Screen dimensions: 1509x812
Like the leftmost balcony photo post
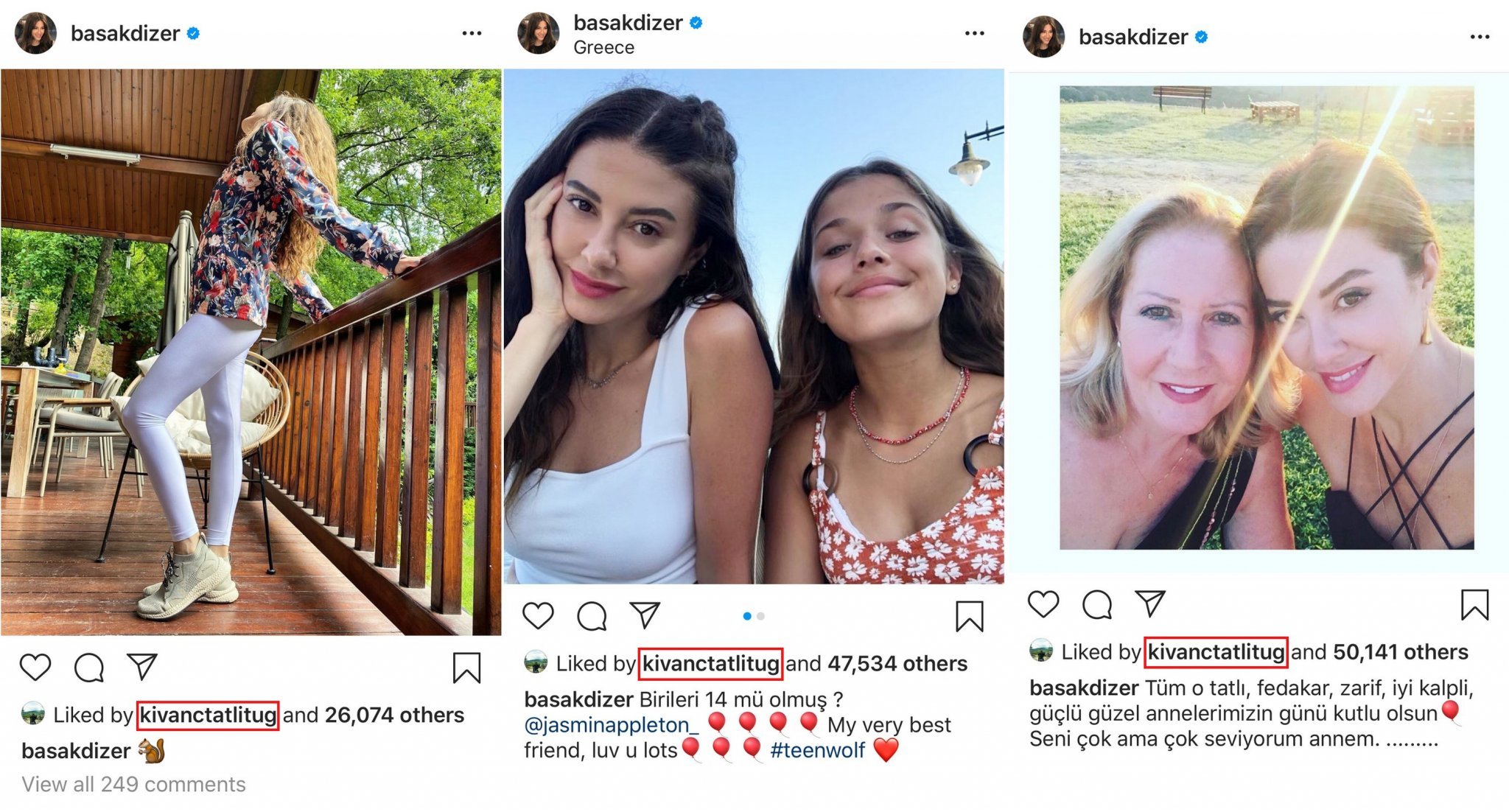(35, 667)
